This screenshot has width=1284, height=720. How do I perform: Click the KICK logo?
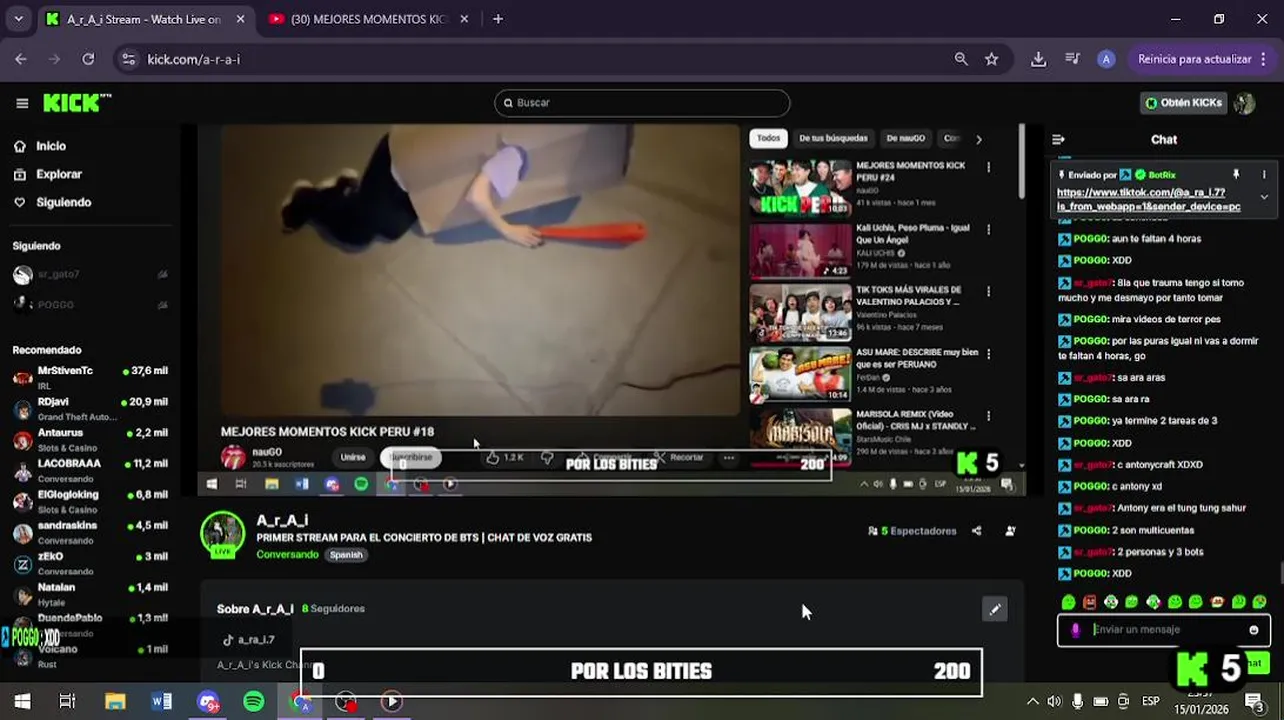point(76,103)
